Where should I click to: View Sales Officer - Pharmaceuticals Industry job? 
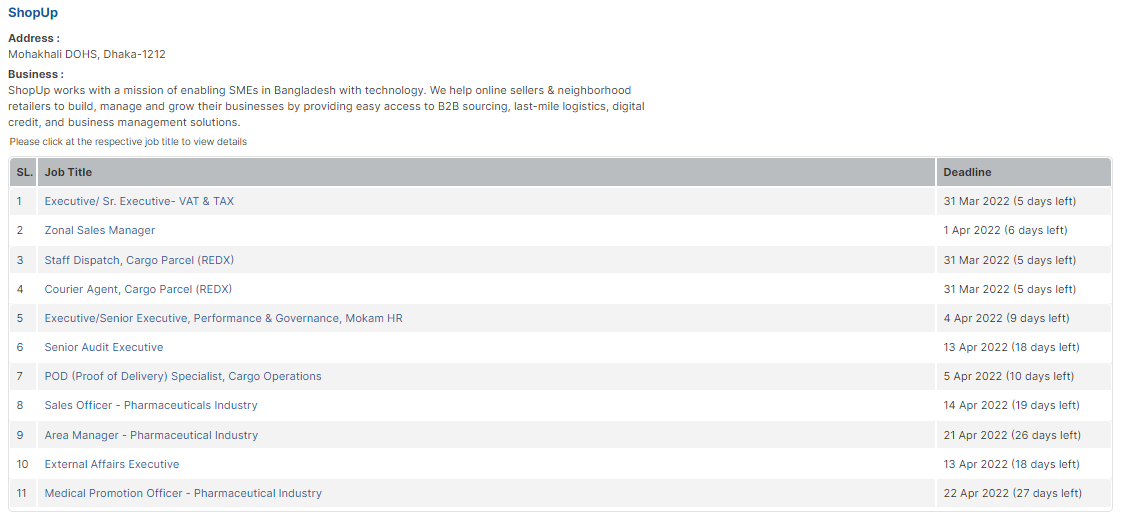tap(151, 406)
